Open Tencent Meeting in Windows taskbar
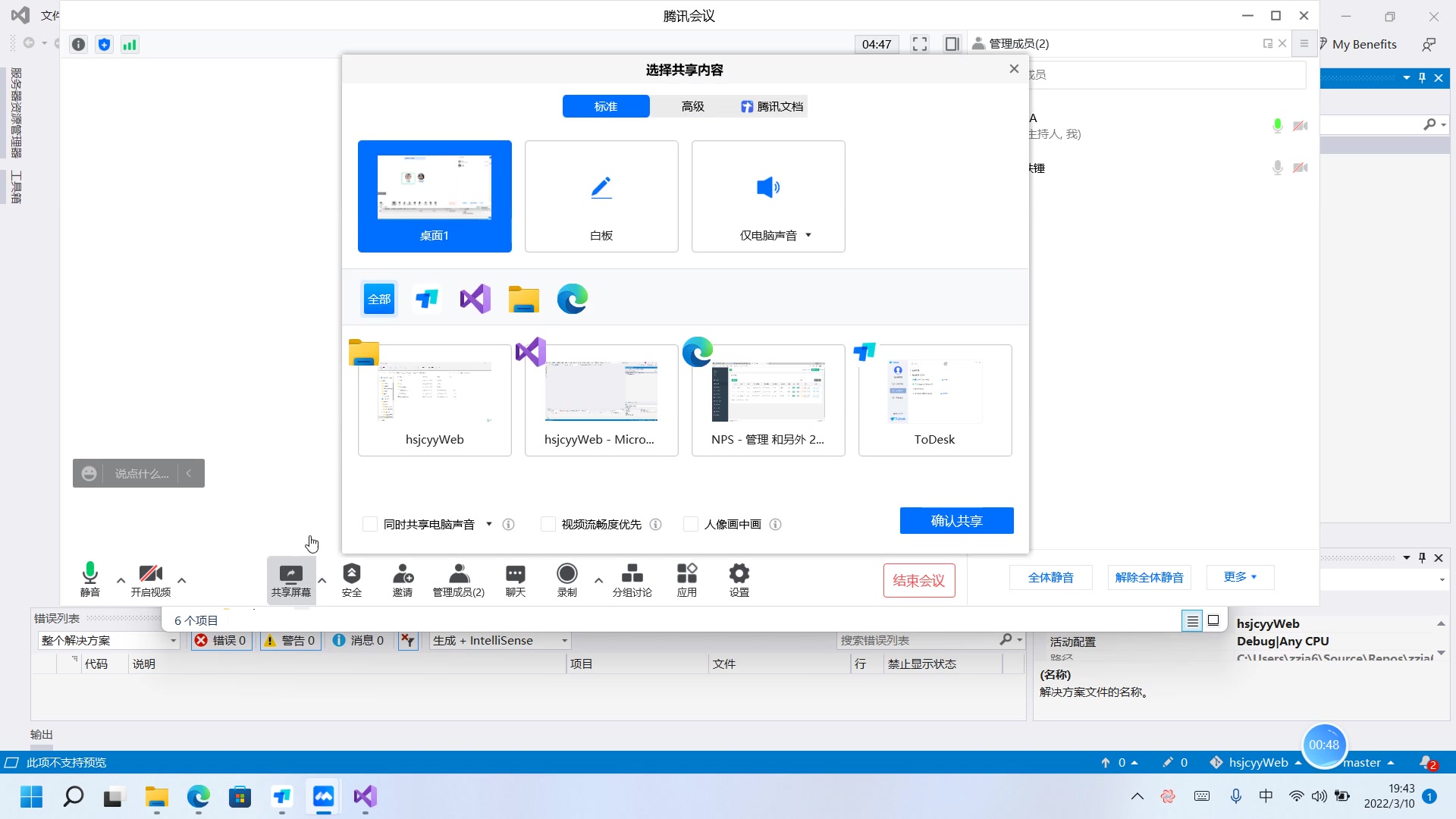Viewport: 1456px width, 819px height. click(324, 796)
